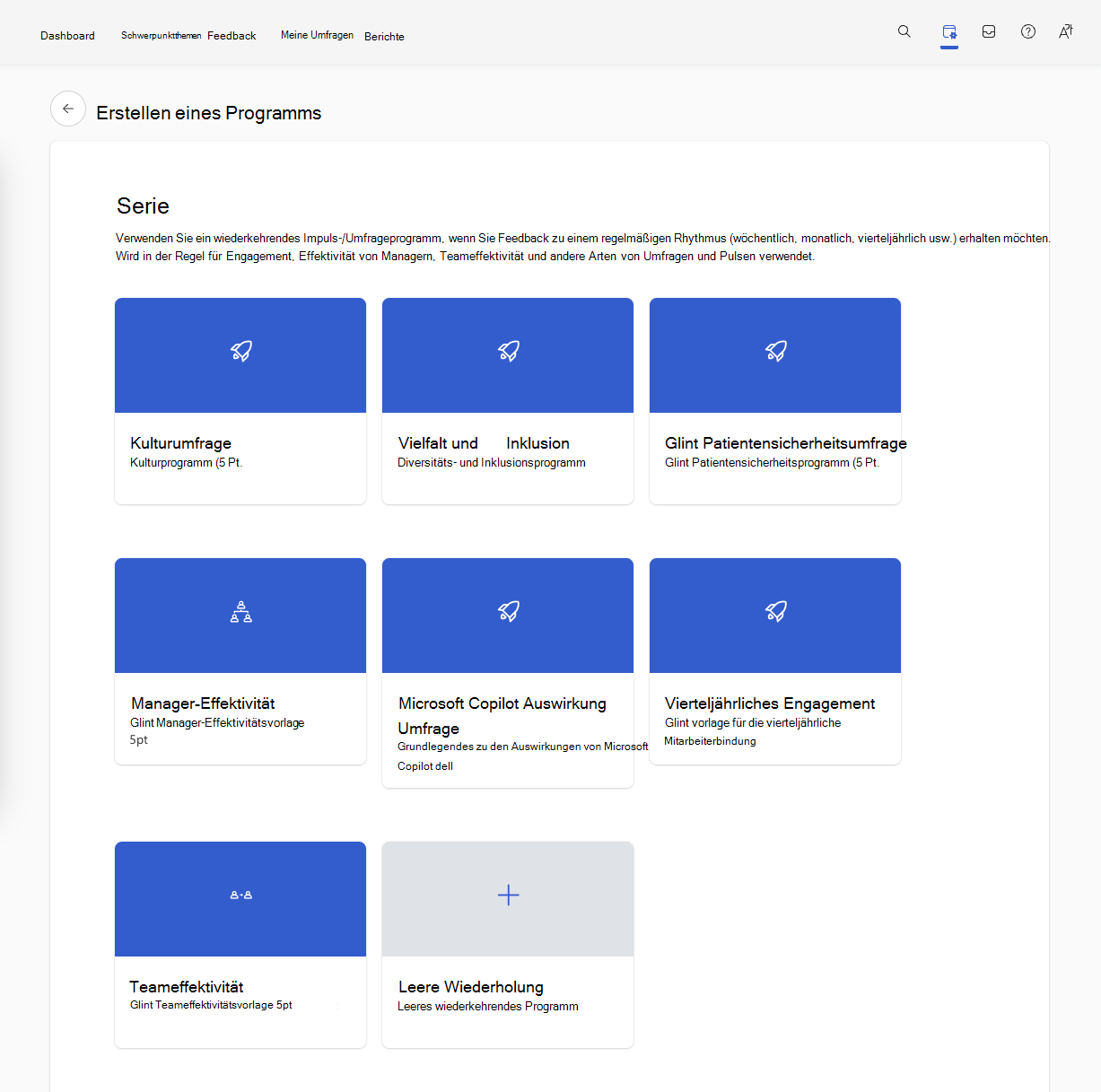Select the Vielfalt und Inklusion program
Screen dimensions: 1101x1092
508,401
